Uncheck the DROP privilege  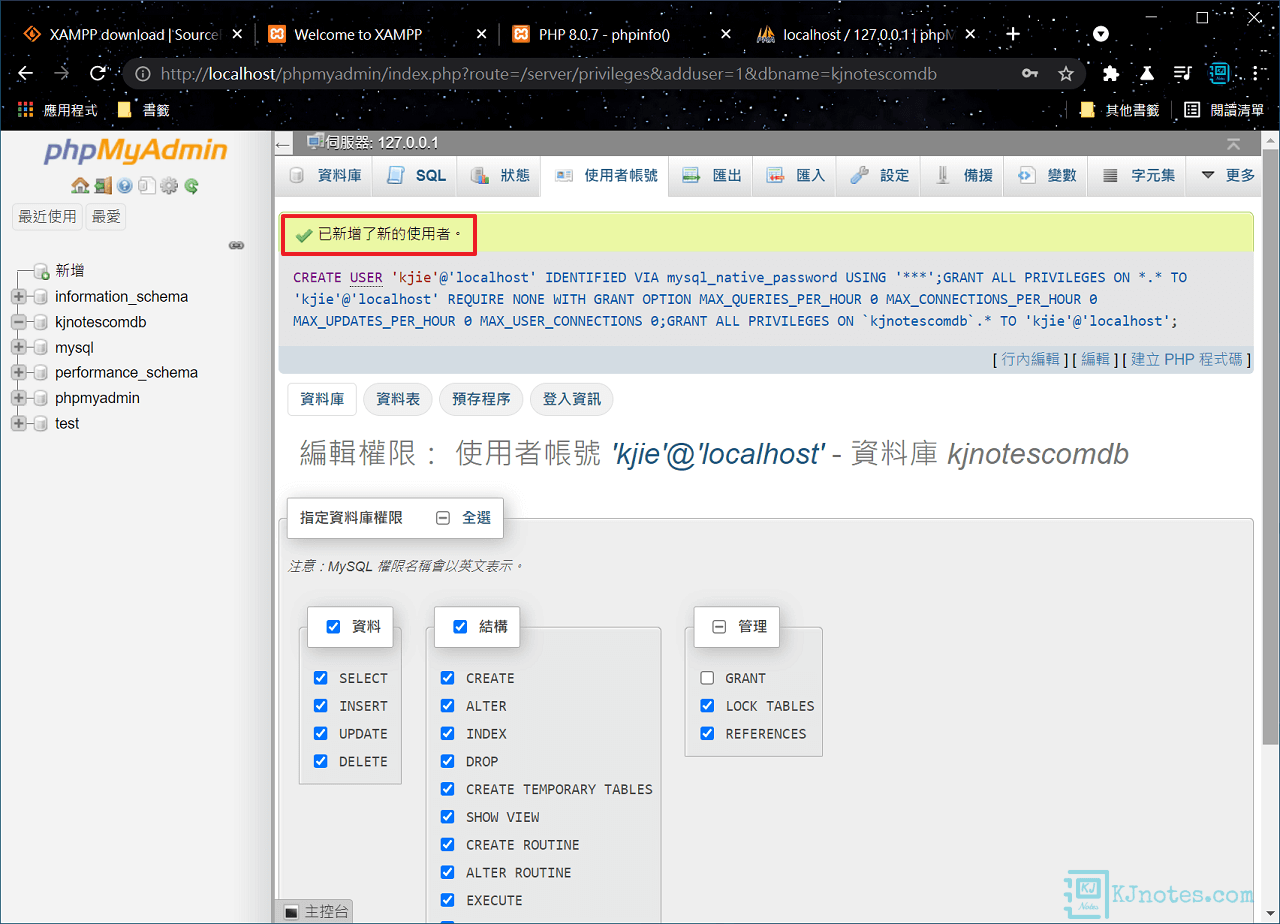pos(448,761)
